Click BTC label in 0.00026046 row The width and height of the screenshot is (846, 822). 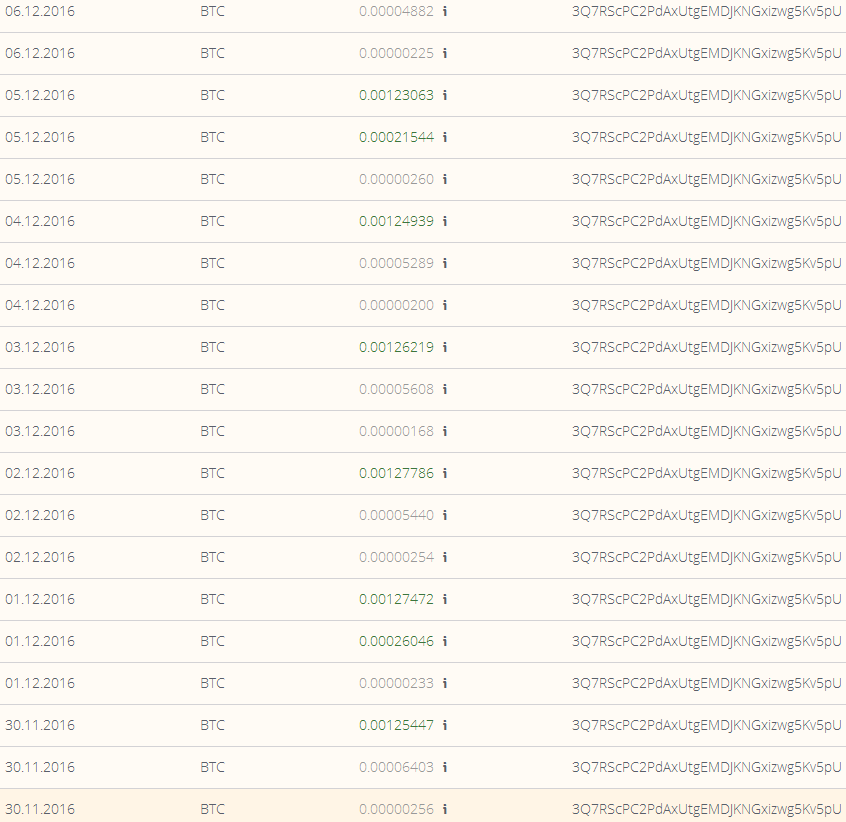point(213,641)
